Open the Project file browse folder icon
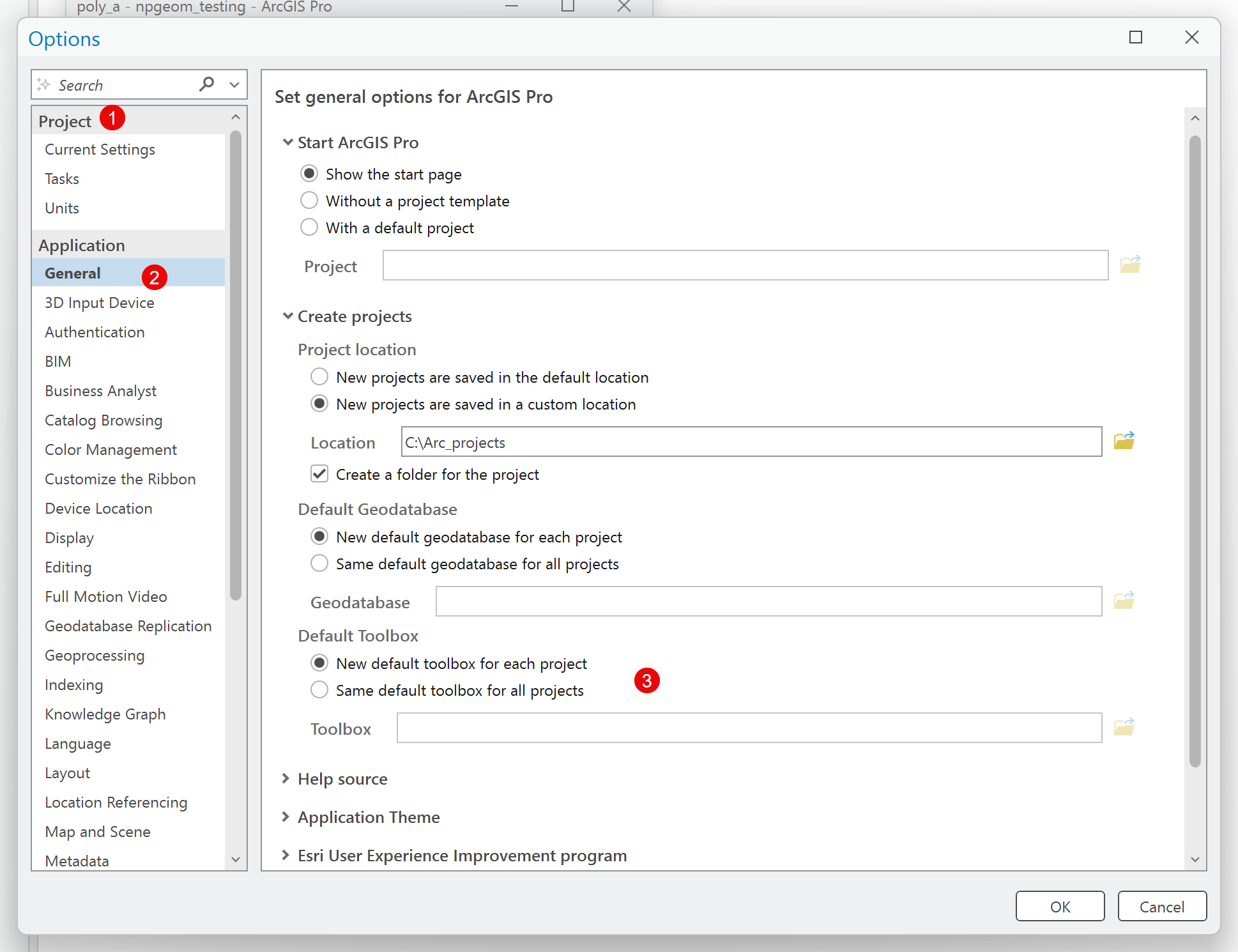Screen dimensions: 1238x952 1129,265
